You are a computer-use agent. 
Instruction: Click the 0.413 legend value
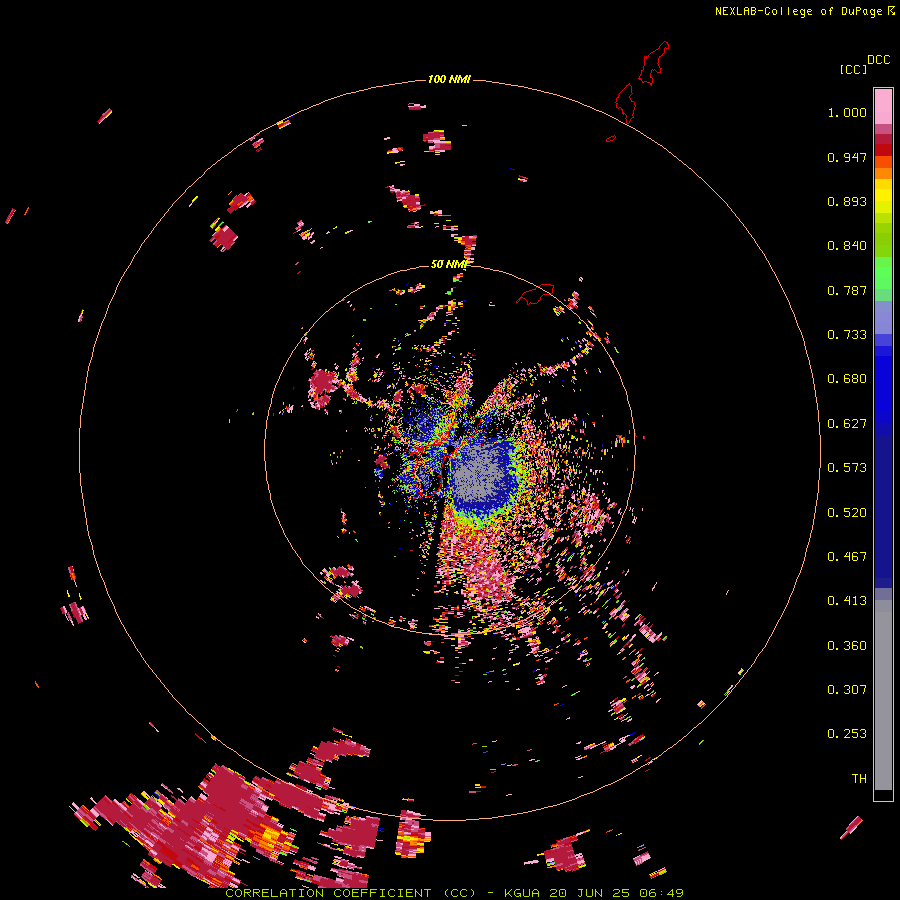pos(847,601)
